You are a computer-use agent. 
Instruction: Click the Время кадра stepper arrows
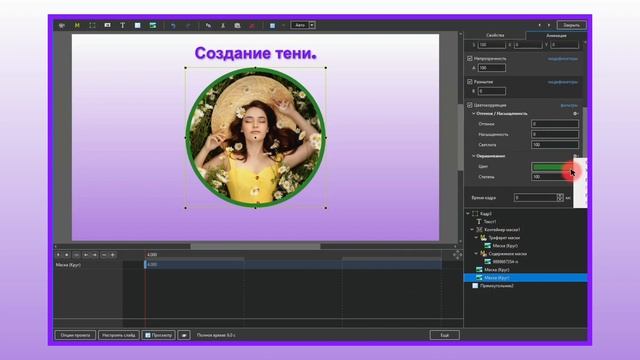560,198
